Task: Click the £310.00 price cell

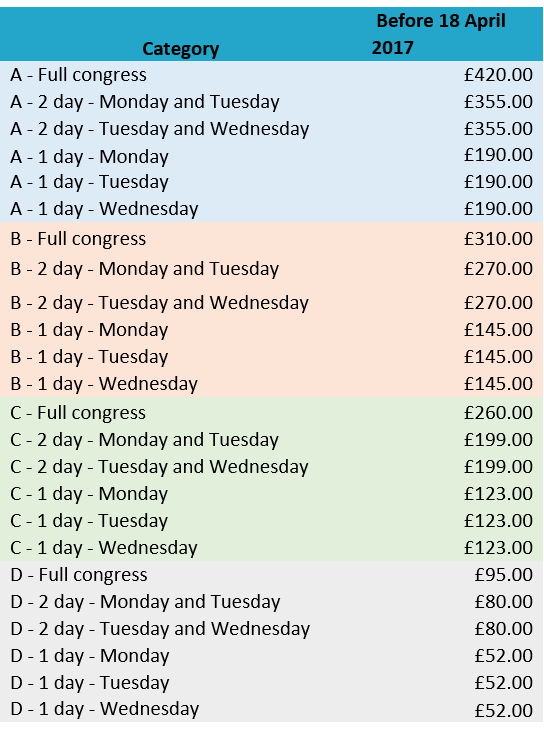Action: (498, 239)
